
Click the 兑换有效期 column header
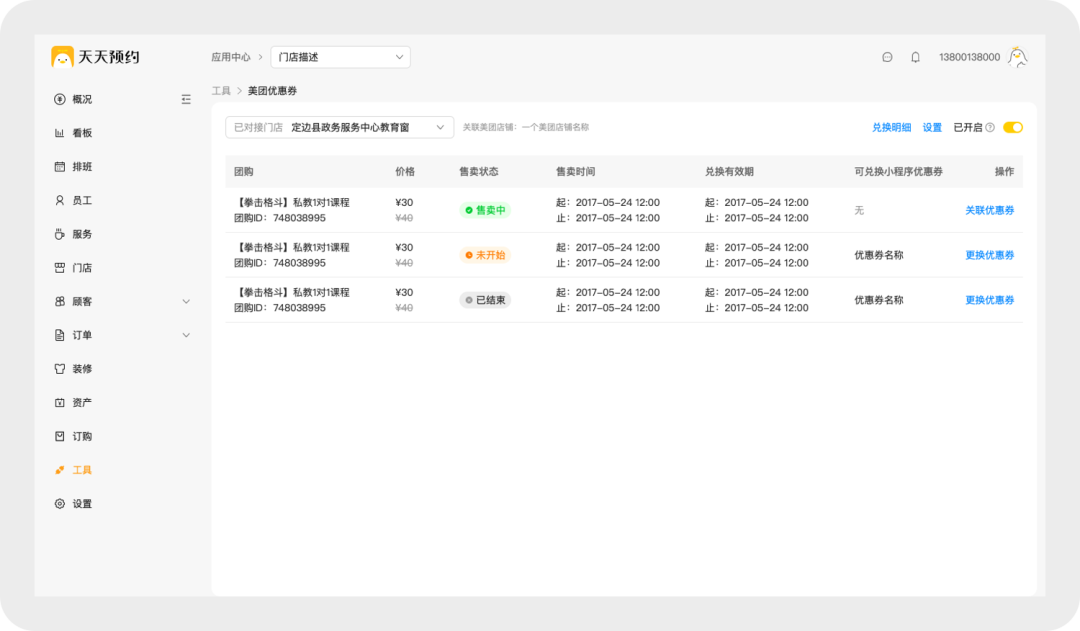729,172
